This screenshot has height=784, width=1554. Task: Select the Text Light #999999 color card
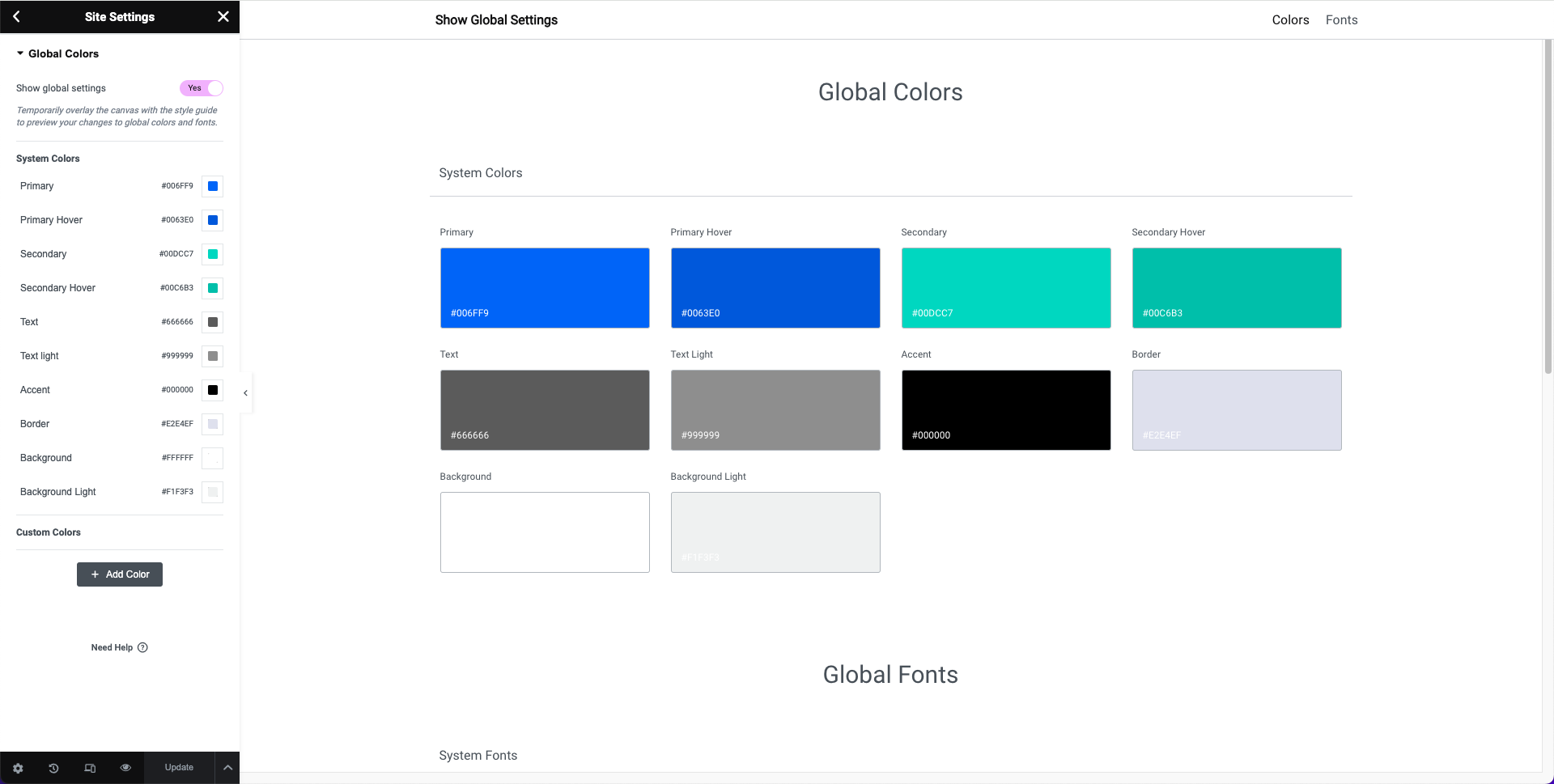pyautogui.click(x=775, y=410)
